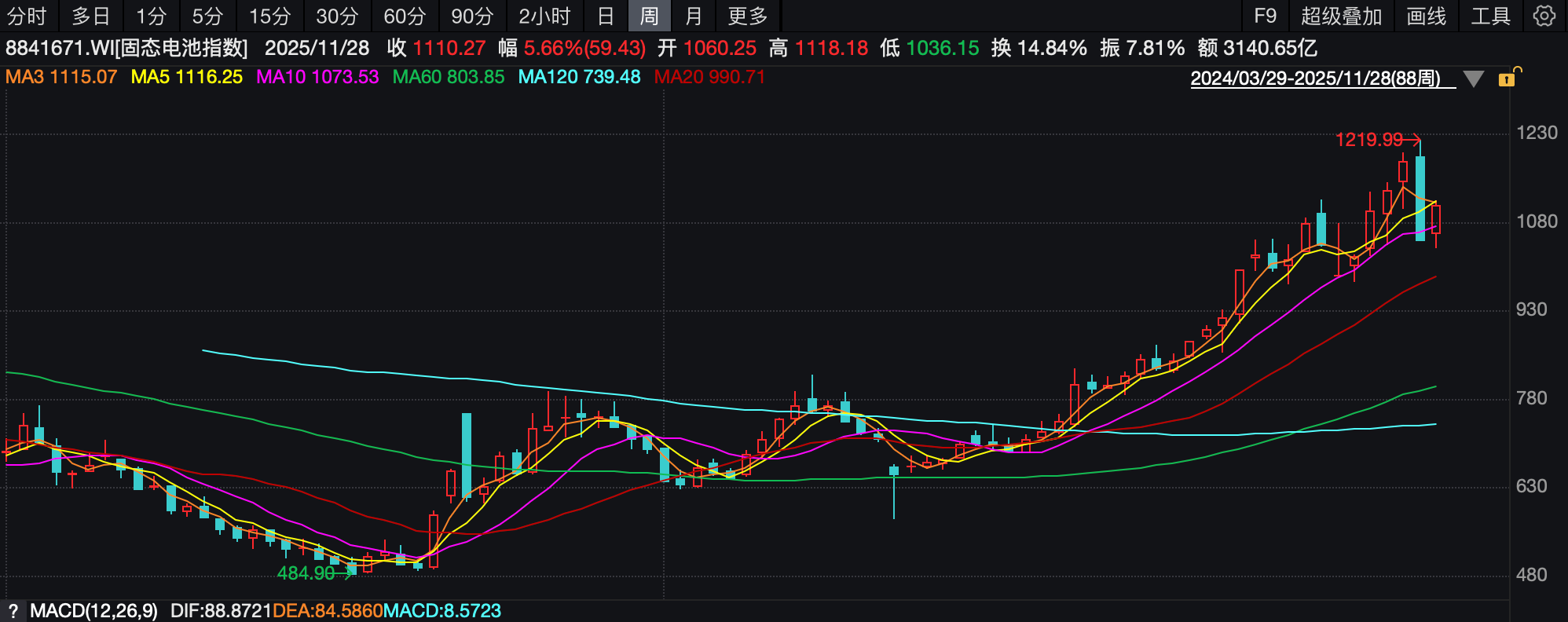The image size is (1568, 622).
Task: Toggle the yellow padlock beside the date range
Action: (1507, 79)
